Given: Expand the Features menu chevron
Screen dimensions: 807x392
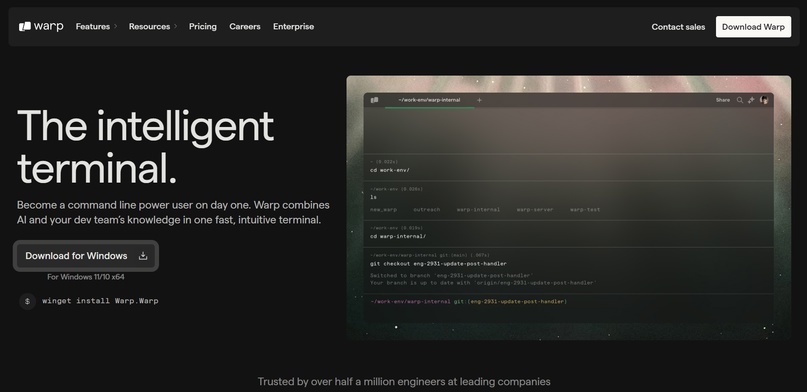Looking at the screenshot, I should click(x=115, y=26).
